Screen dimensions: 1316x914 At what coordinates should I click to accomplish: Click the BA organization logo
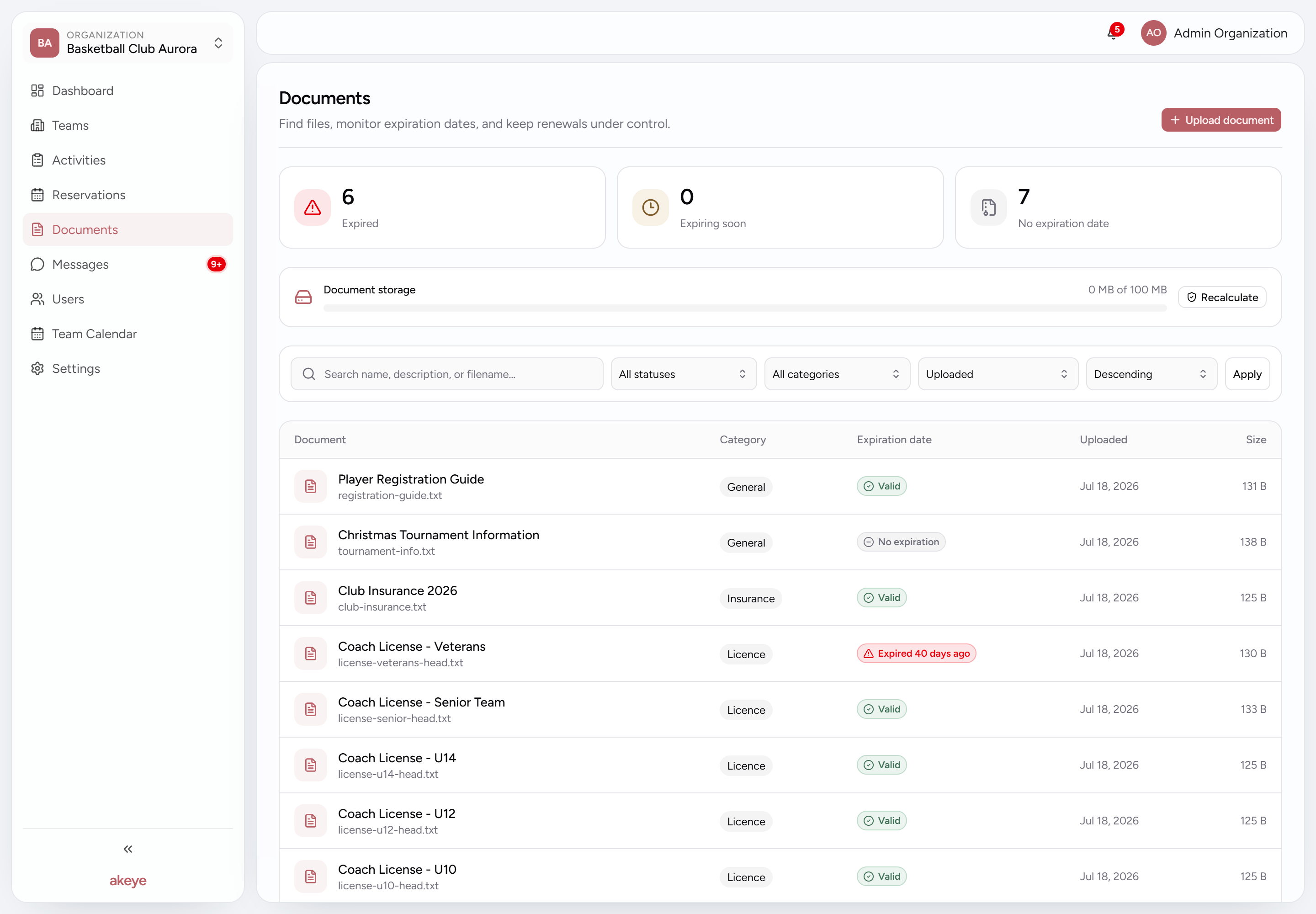[45, 43]
